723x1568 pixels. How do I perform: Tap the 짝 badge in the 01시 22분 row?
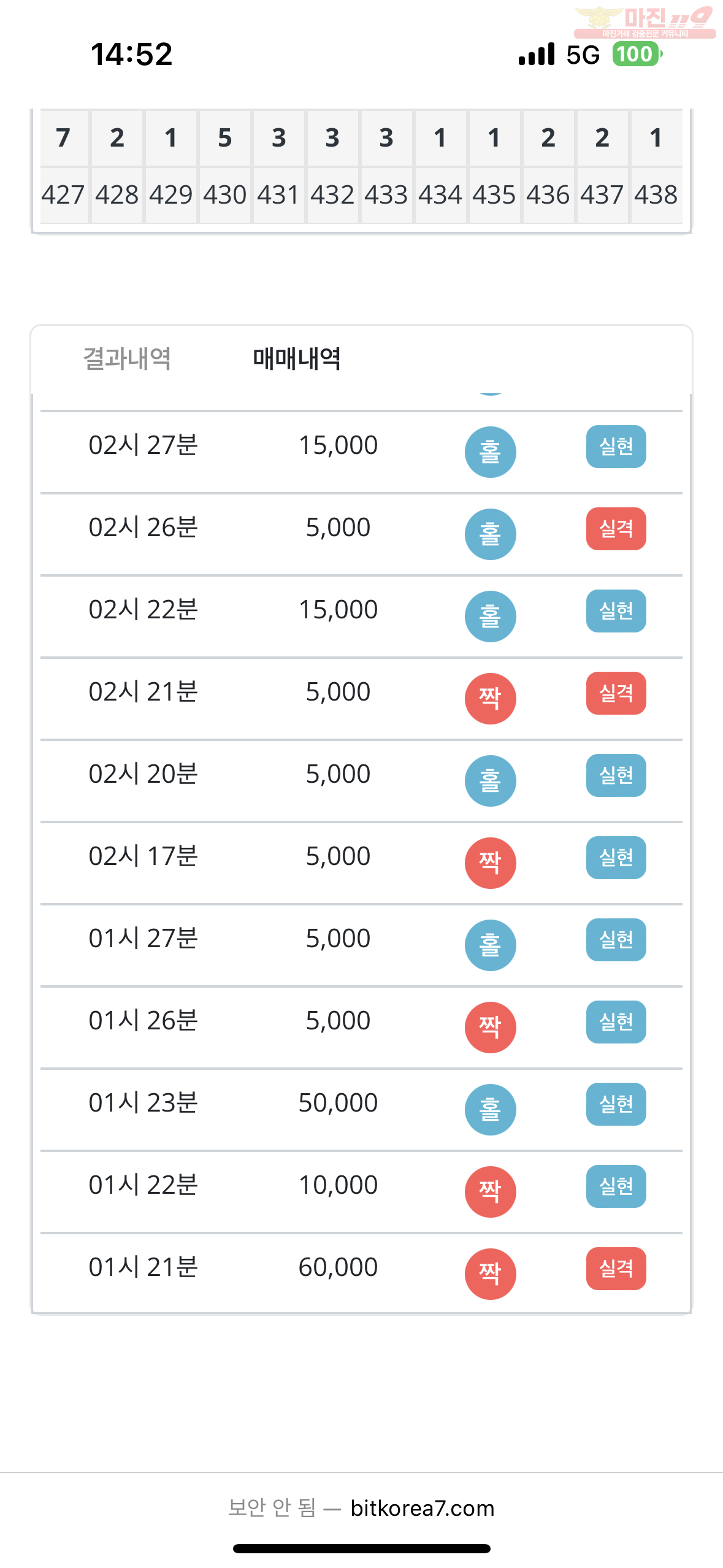(x=490, y=1192)
